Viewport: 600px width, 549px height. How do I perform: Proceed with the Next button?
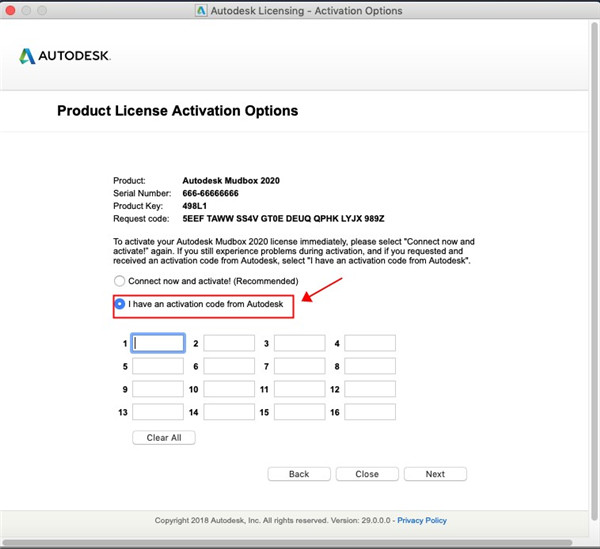pyautogui.click(x=435, y=474)
